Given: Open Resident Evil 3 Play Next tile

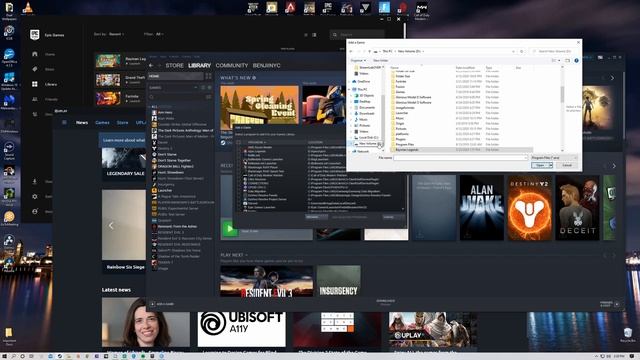Looking at the screenshot, I should pyautogui.click(x=267, y=281).
